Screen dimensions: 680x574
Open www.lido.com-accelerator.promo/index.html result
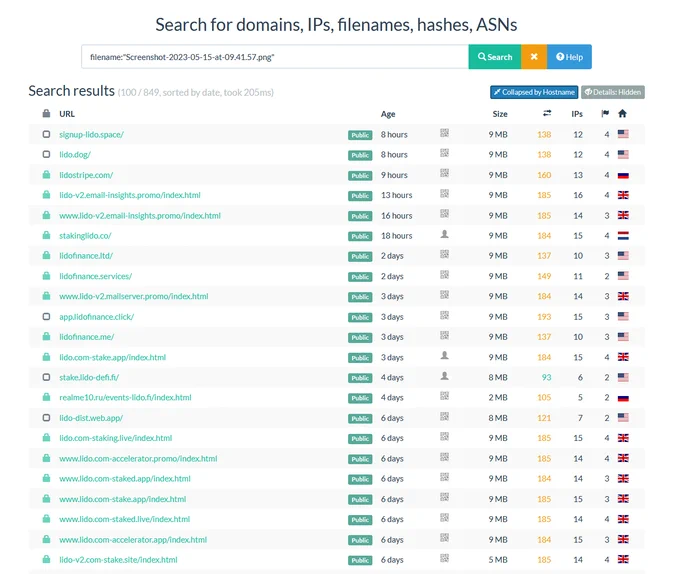(138, 458)
